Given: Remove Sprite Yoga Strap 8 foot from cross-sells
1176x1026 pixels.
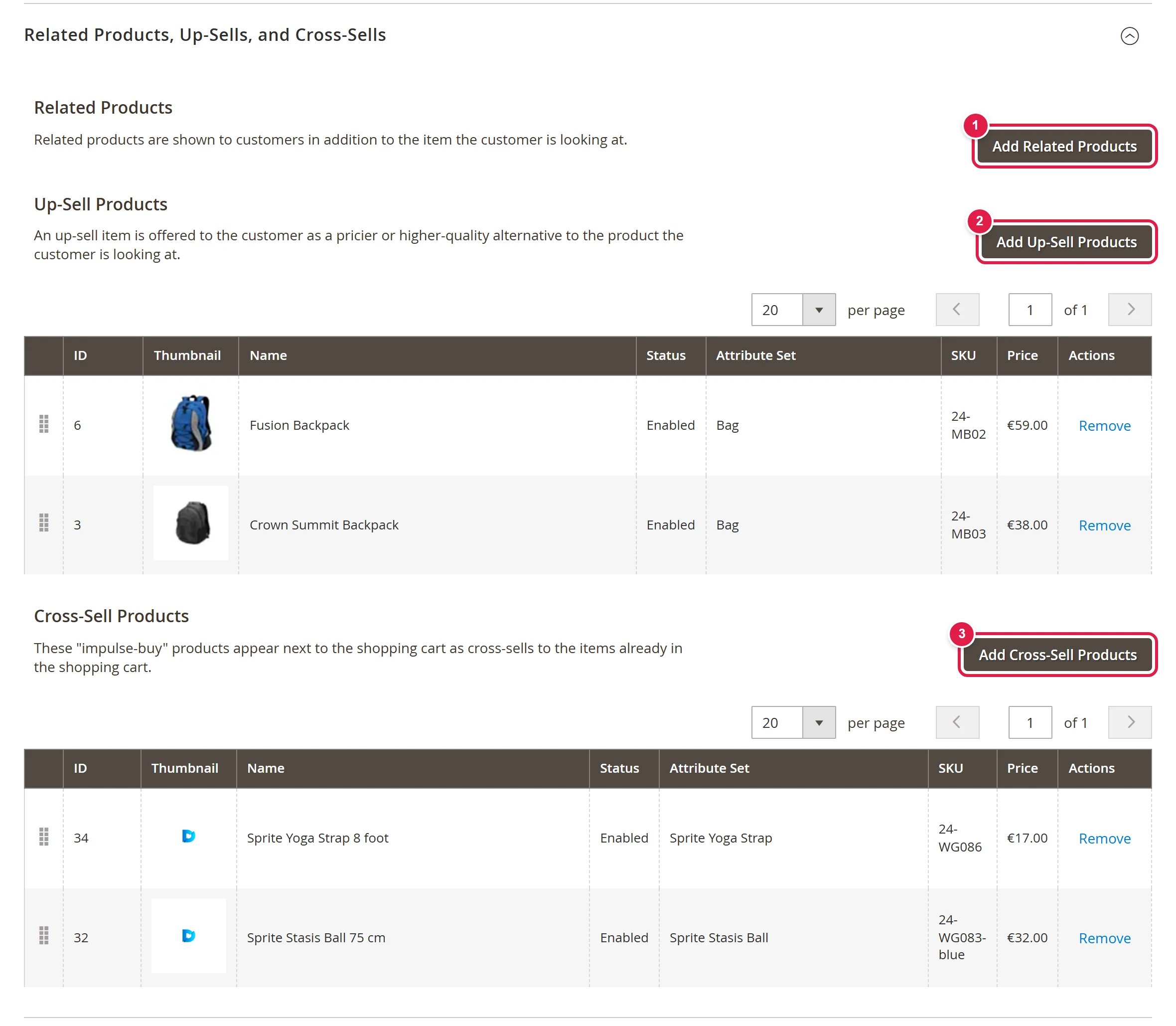Looking at the screenshot, I should click(x=1104, y=839).
